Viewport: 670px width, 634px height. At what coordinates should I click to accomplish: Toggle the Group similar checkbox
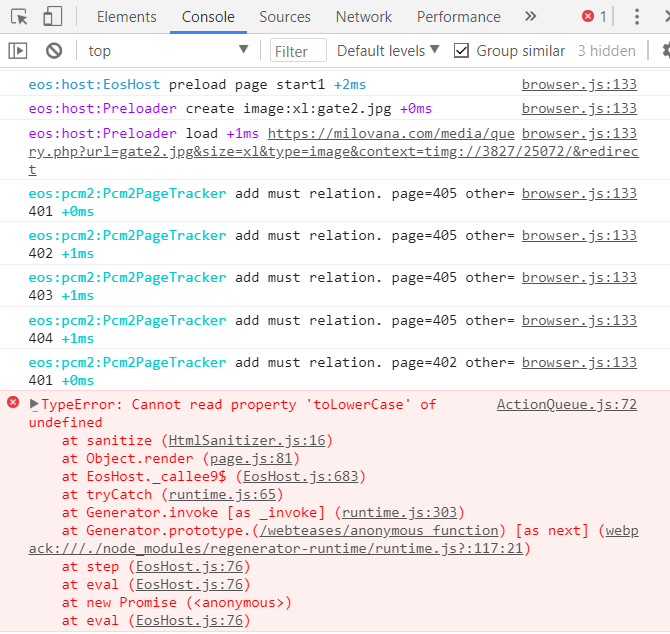point(461,51)
